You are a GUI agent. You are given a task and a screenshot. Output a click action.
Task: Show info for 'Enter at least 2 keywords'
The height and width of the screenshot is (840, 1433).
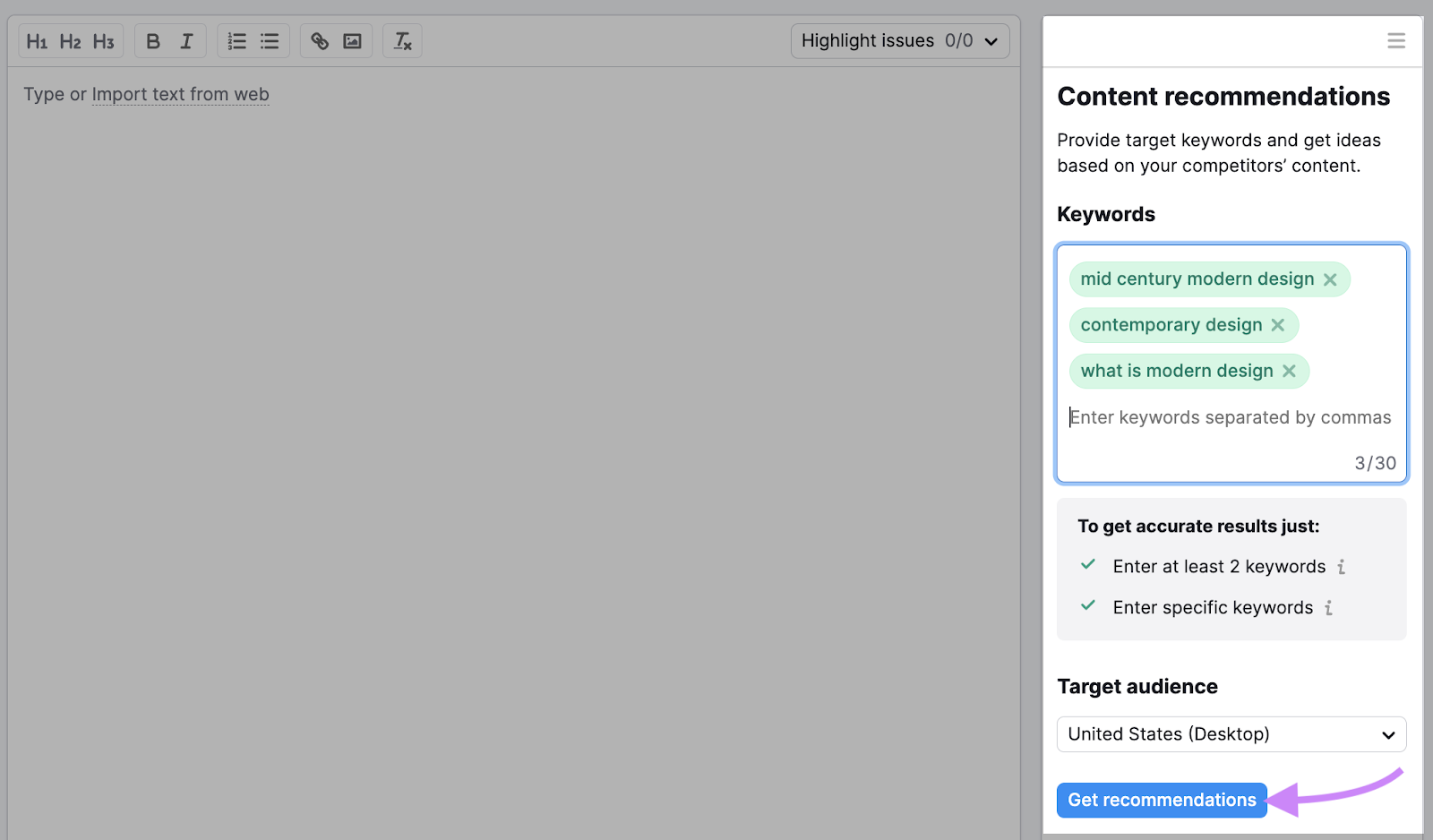coord(1341,567)
